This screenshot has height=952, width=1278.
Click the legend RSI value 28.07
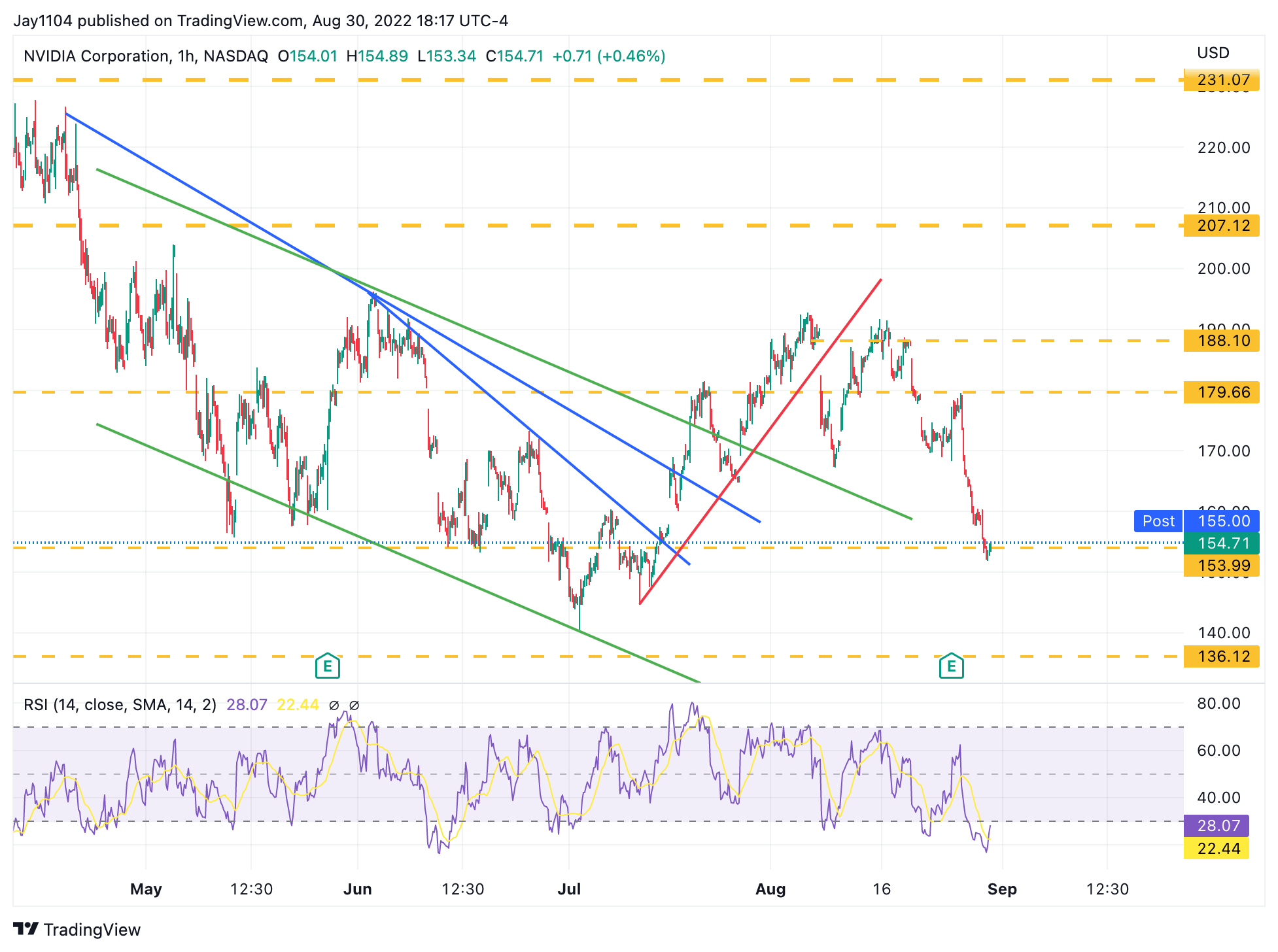click(x=247, y=705)
